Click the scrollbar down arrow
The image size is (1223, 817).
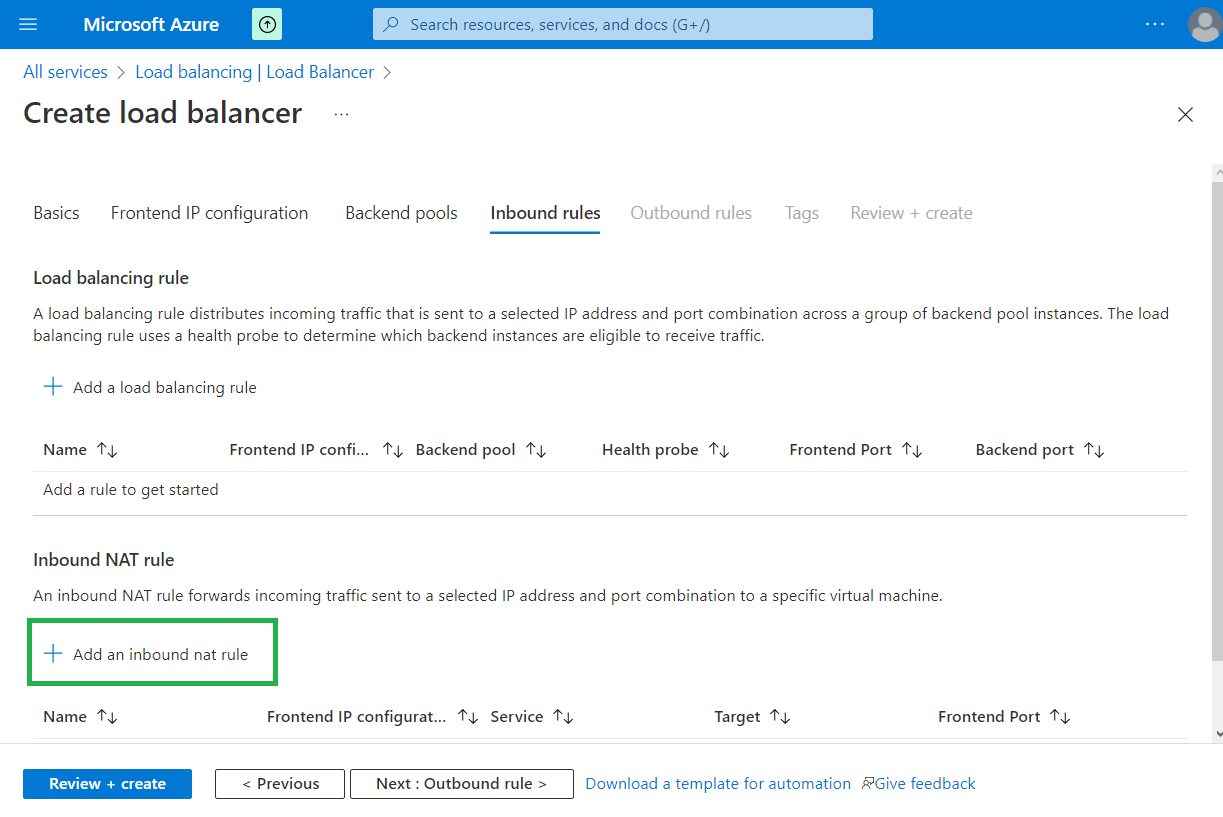pyautogui.click(x=1217, y=734)
